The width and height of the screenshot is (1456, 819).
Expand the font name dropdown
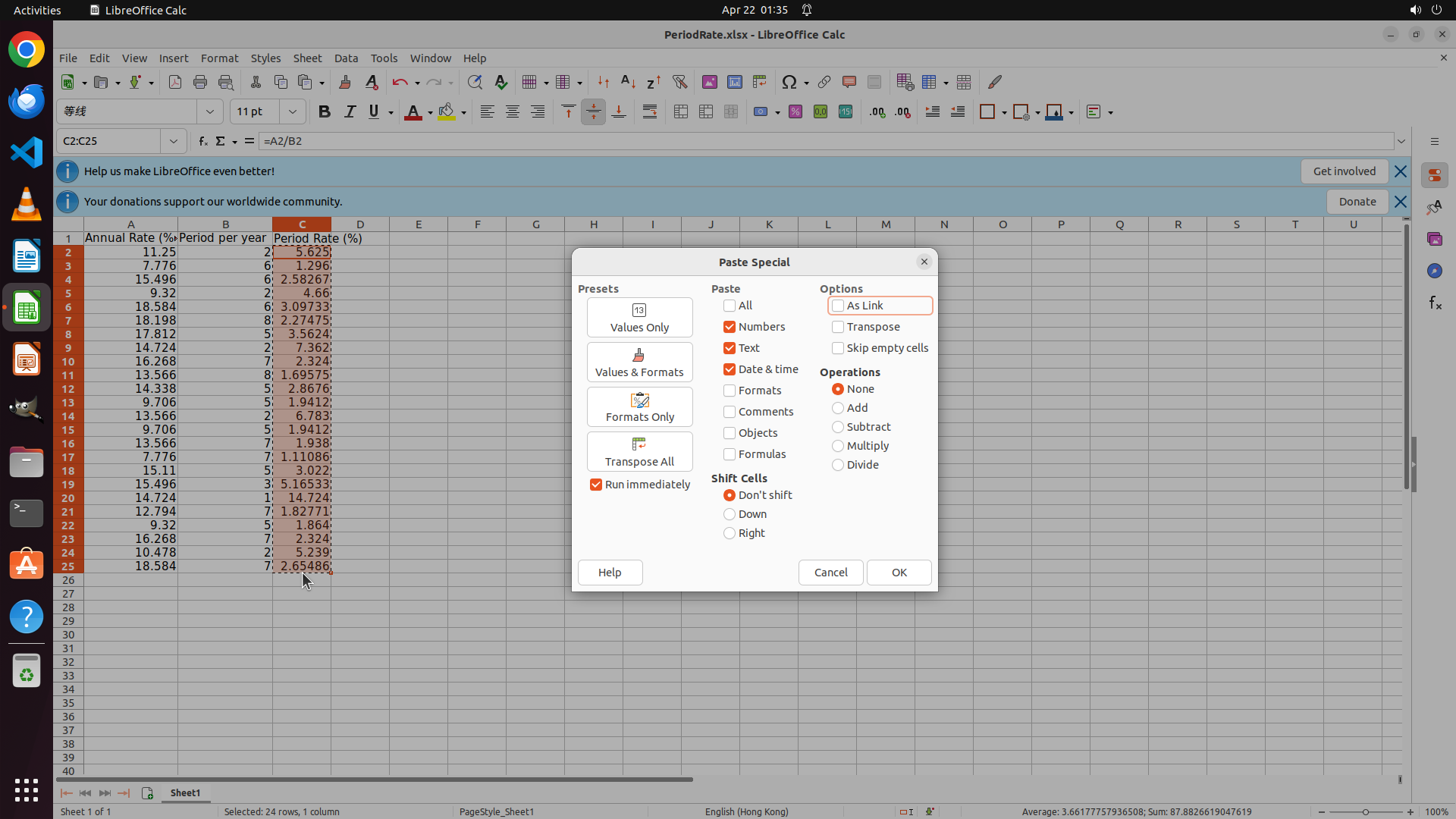click(x=210, y=112)
